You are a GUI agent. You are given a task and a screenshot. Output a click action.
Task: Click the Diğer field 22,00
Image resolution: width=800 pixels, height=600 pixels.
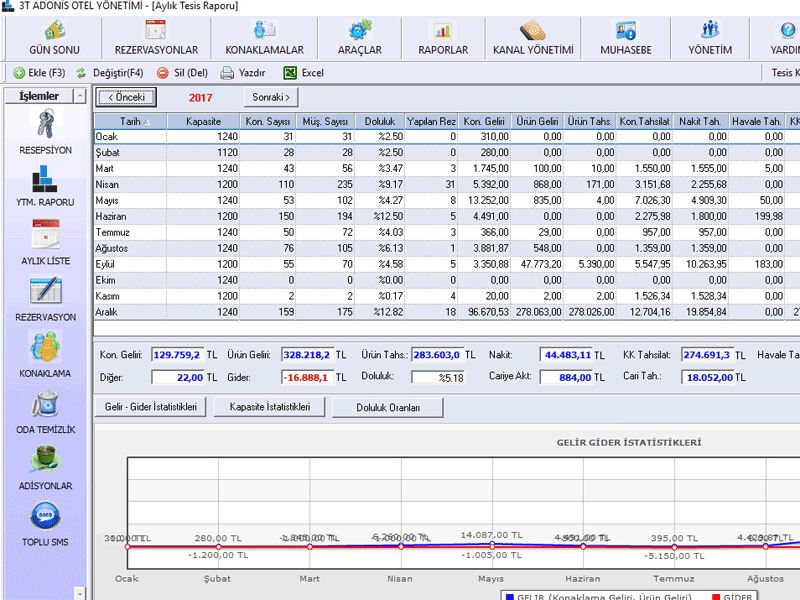point(178,378)
